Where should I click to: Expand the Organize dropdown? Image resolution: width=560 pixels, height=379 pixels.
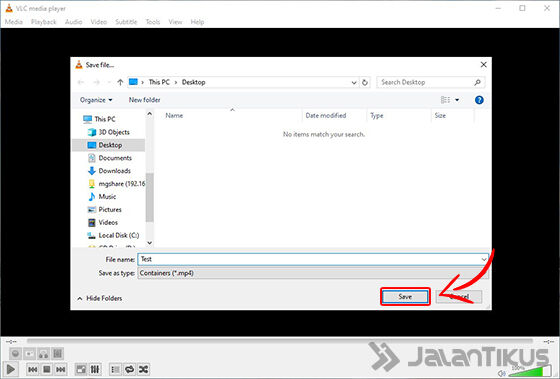tap(96, 100)
